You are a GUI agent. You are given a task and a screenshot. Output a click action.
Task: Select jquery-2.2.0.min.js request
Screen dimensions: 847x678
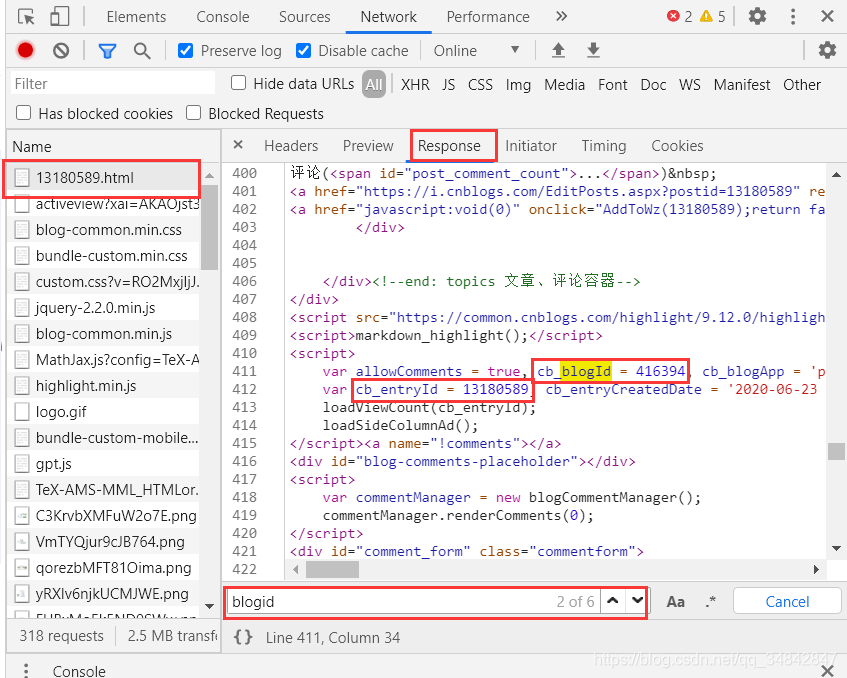[x=102, y=308]
